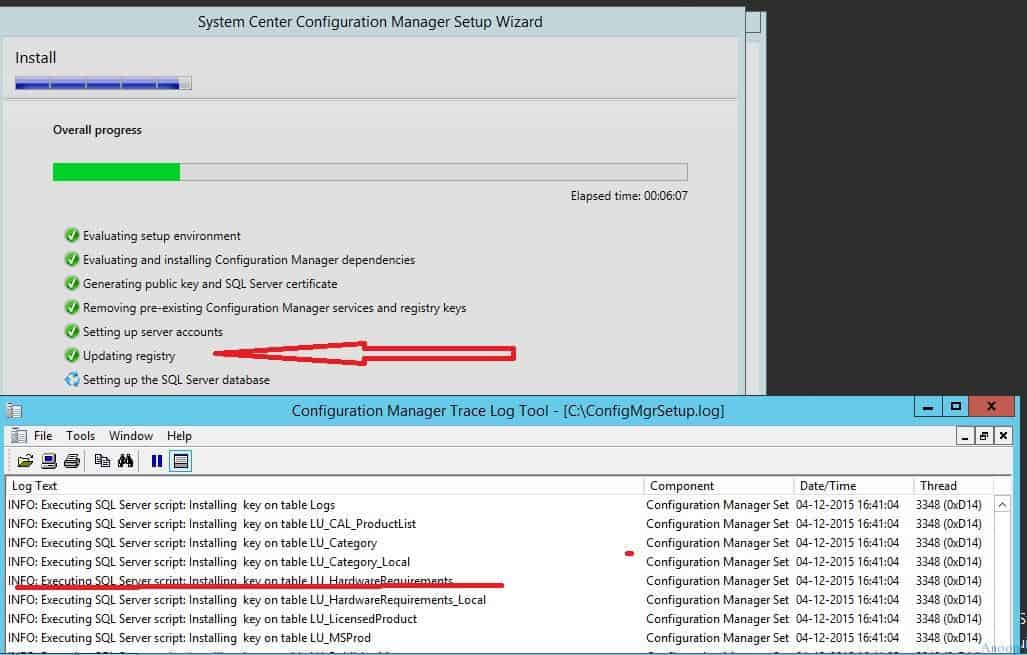
Task: Restore the inner log document window
Action: 984,436
